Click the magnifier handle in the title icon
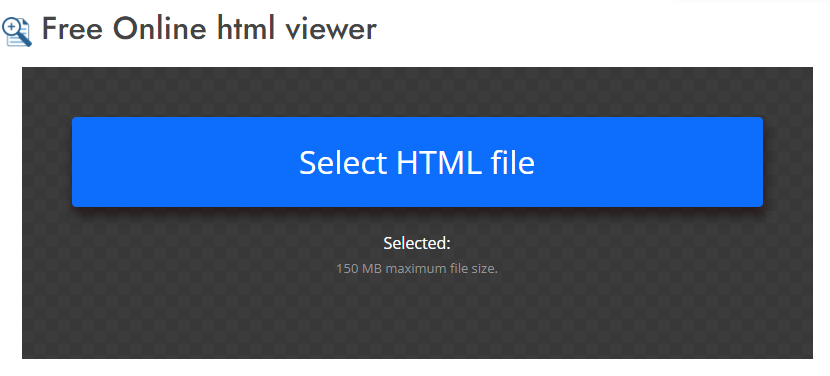Viewport: 830px width, 376px height. pyautogui.click(x=25, y=40)
